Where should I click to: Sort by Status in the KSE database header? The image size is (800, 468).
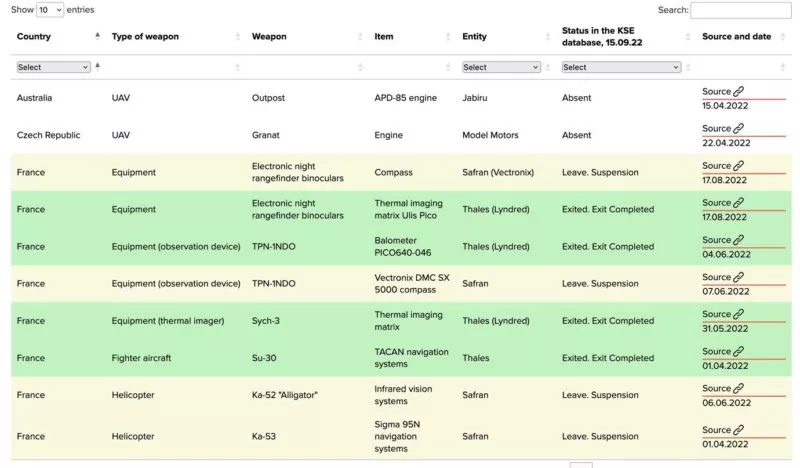tap(602, 36)
